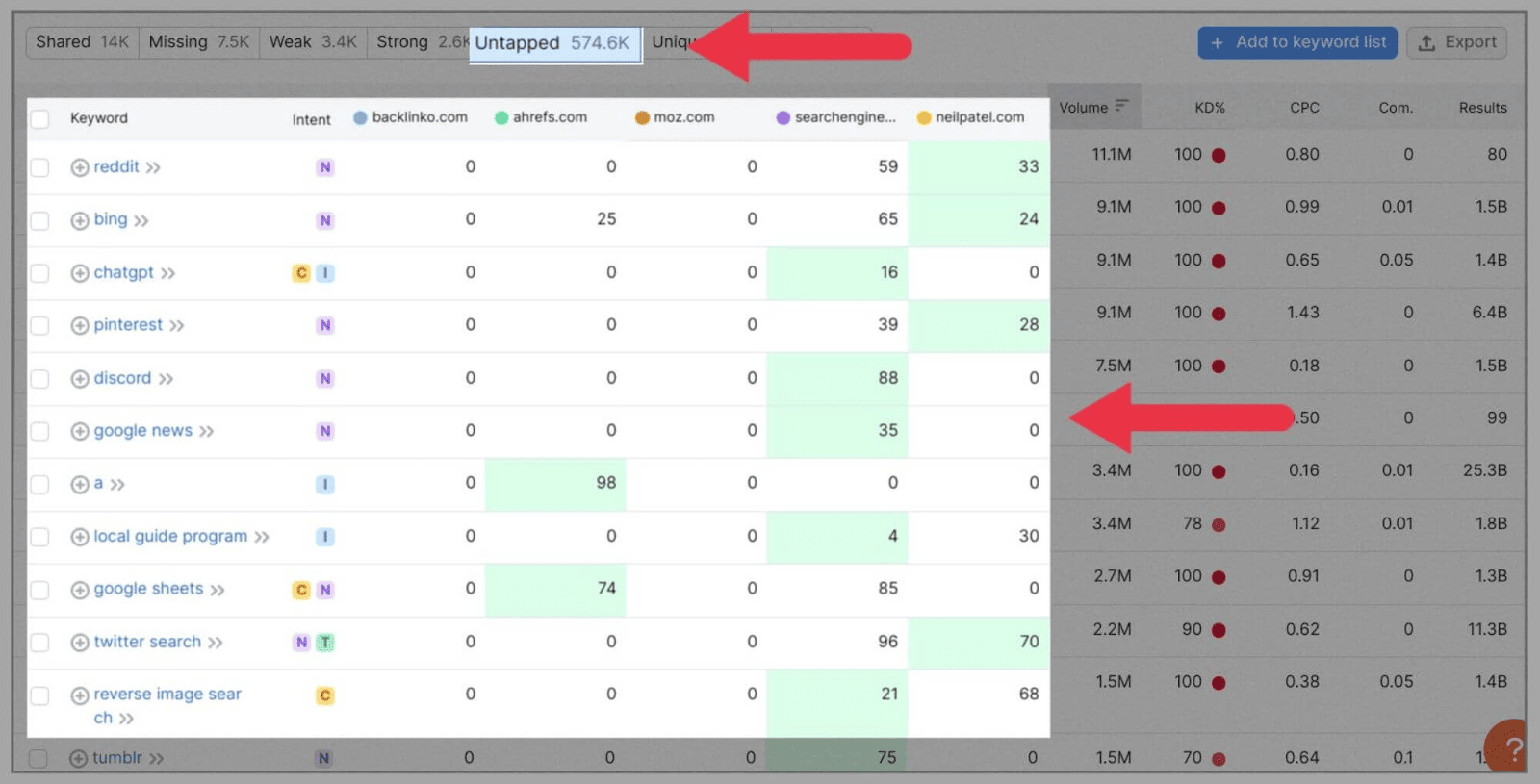Check the twitter search row checkbox

[39, 643]
